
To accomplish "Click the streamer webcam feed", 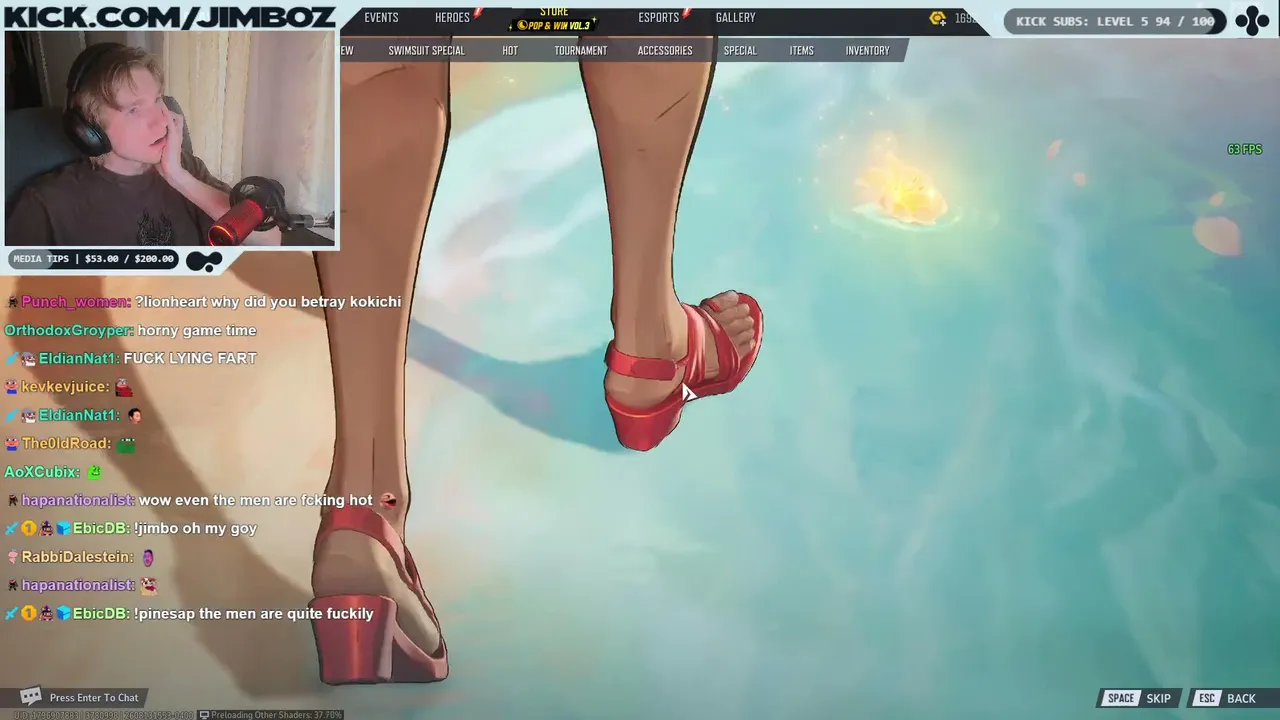I will 170,138.
